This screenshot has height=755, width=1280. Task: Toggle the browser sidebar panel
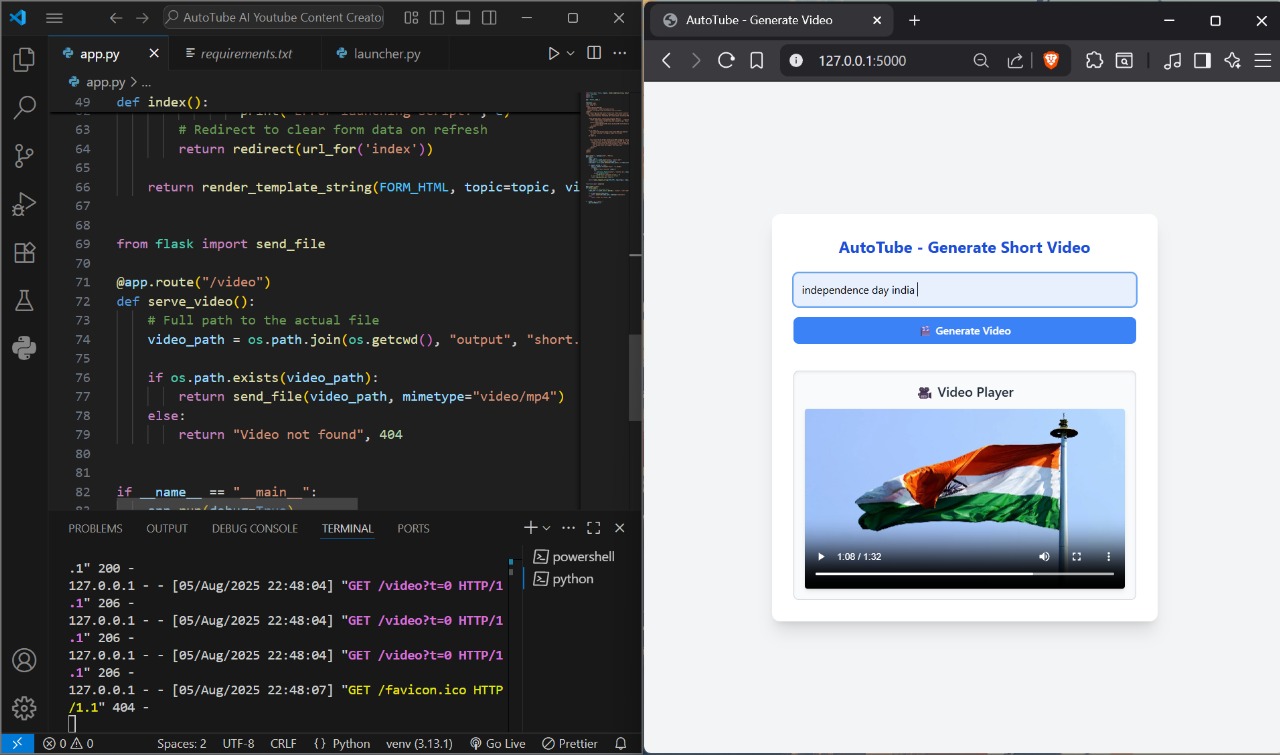(1202, 60)
